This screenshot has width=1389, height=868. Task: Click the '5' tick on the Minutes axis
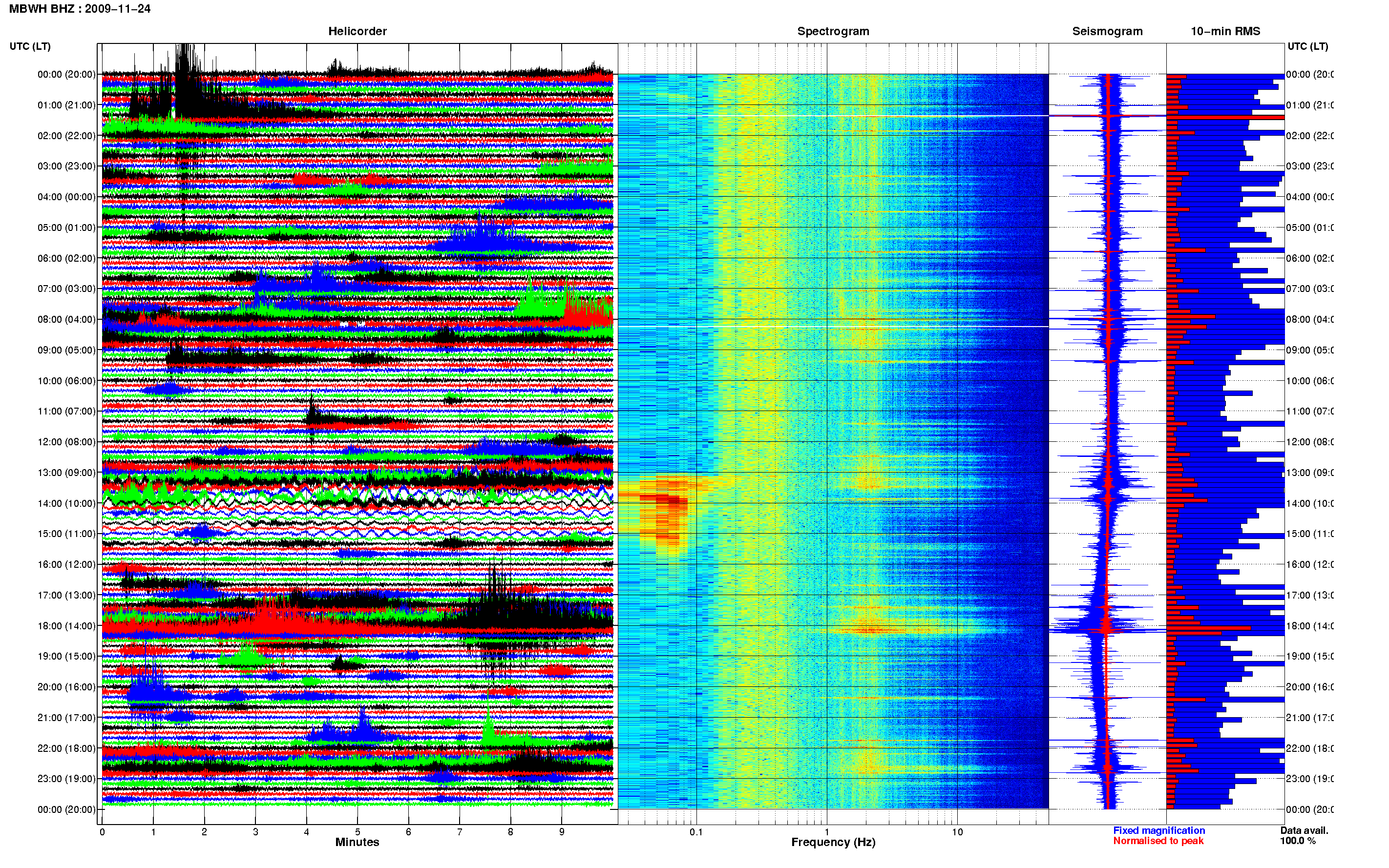point(358,832)
